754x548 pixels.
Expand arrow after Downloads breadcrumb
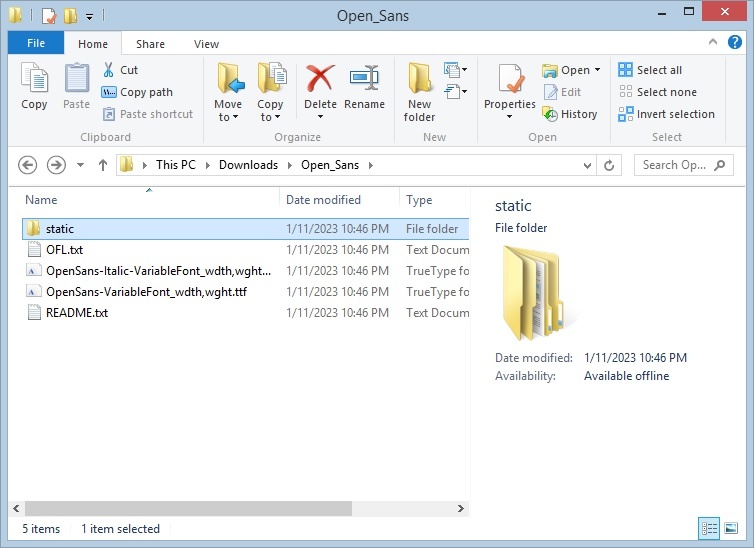[x=289, y=165]
